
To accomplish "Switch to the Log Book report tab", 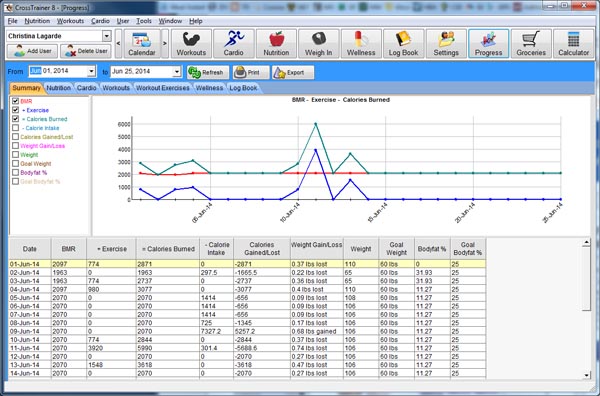I will pyautogui.click(x=243, y=88).
